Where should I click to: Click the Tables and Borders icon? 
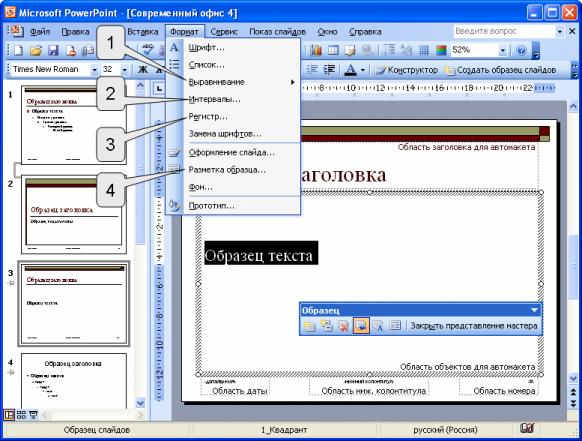pos(350,50)
